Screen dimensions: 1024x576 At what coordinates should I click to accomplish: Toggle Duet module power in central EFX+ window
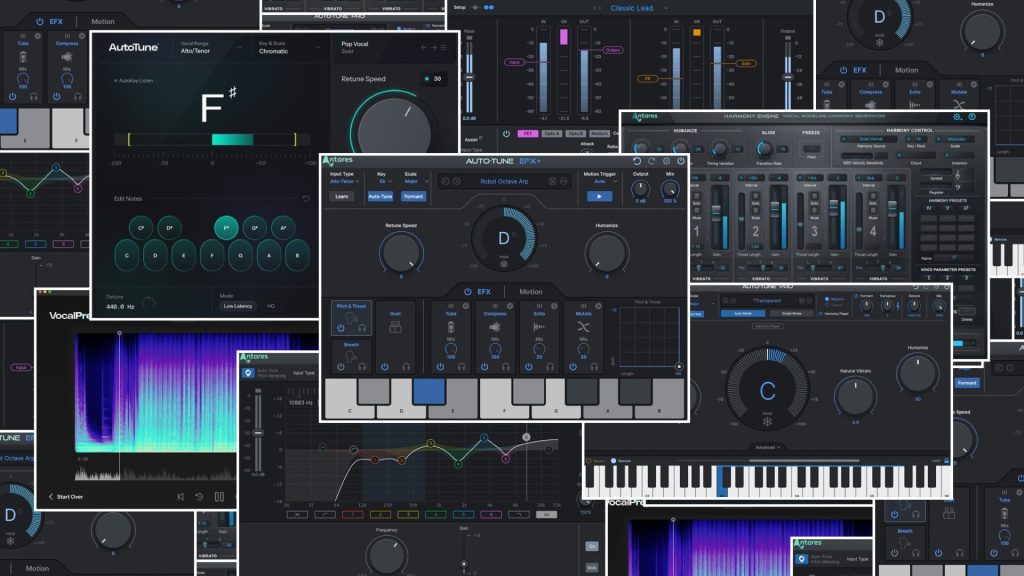pos(385,367)
